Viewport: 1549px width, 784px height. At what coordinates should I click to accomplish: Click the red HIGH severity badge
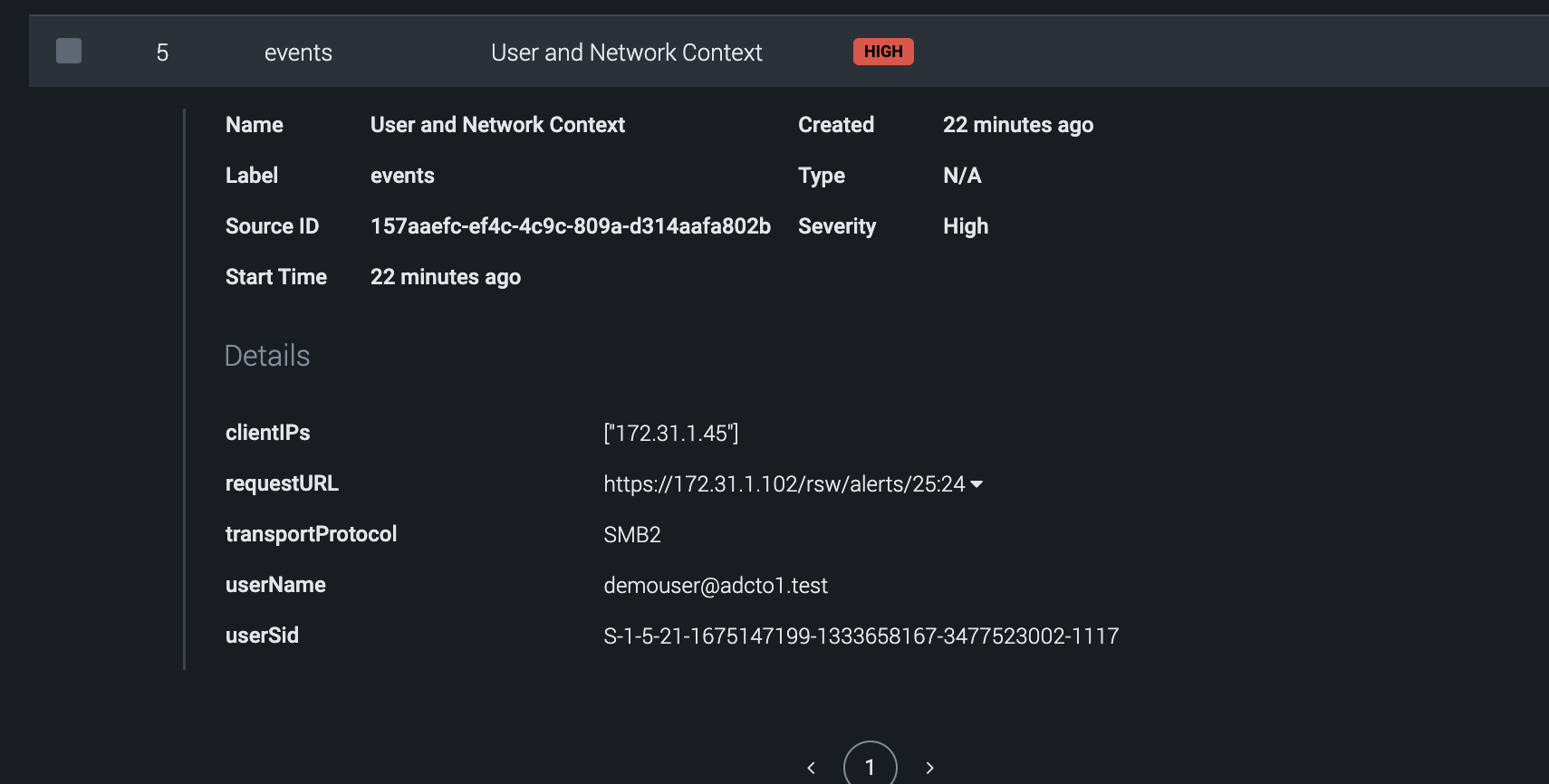tap(883, 52)
